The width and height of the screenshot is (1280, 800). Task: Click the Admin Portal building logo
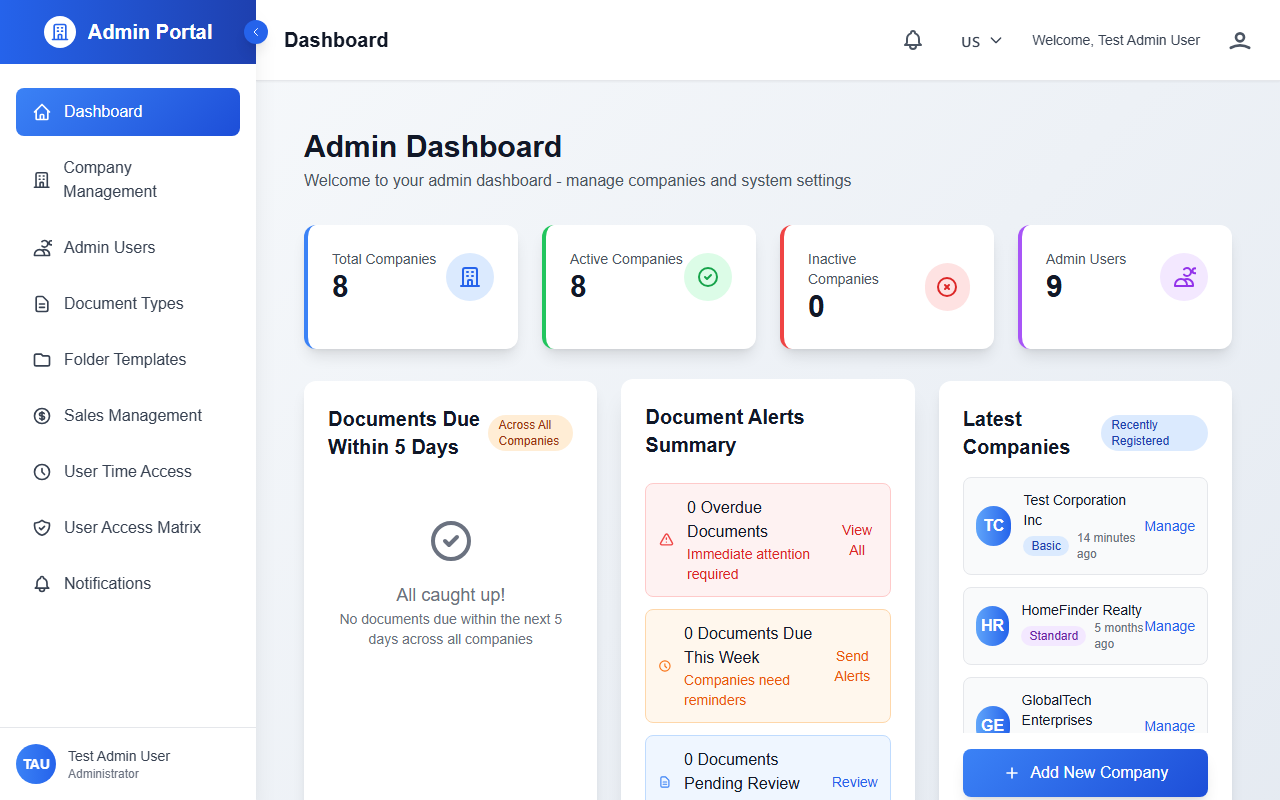pyautogui.click(x=59, y=31)
